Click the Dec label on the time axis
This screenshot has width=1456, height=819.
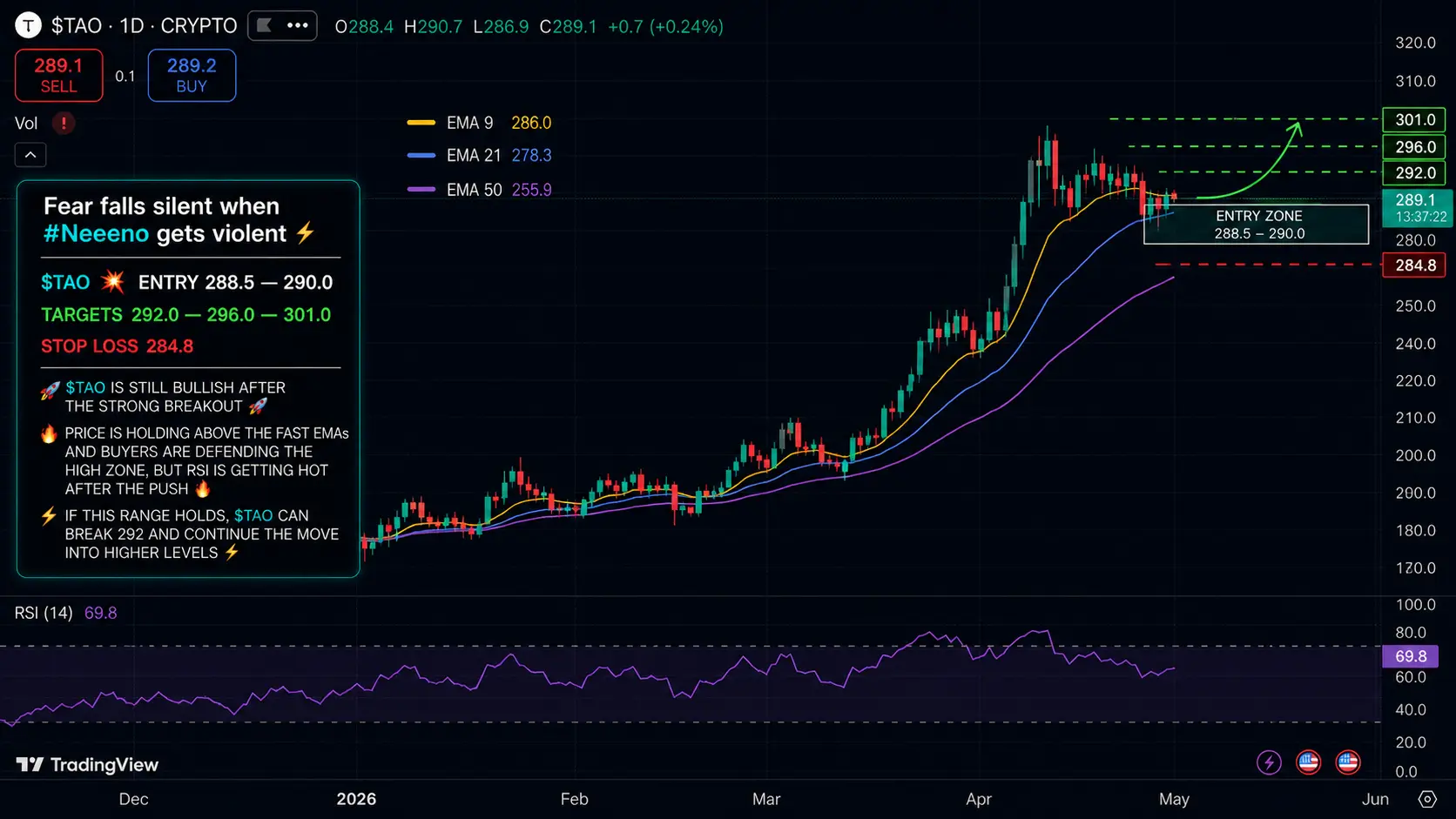(133, 799)
